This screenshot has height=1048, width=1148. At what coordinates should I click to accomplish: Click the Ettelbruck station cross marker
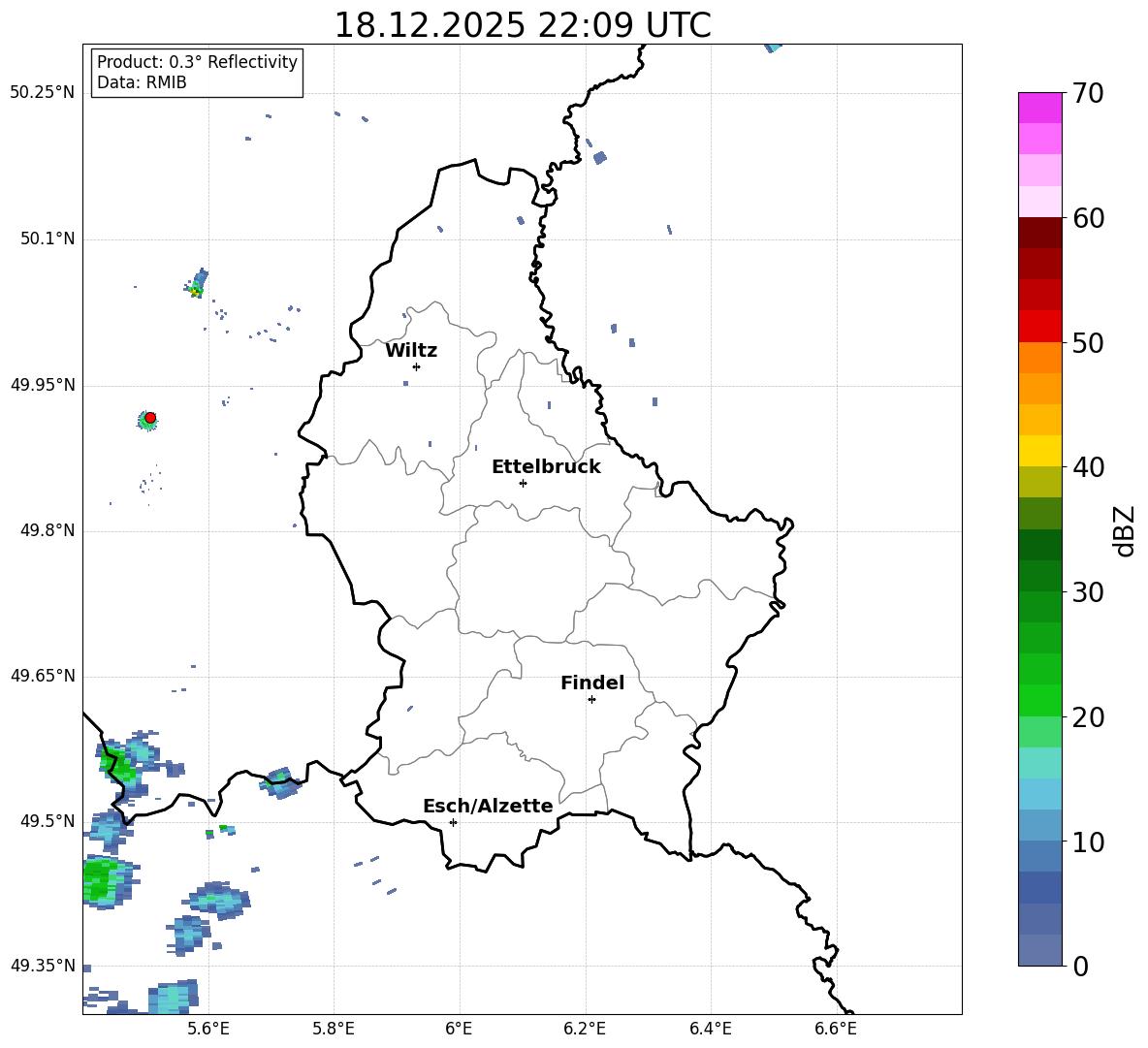click(523, 483)
